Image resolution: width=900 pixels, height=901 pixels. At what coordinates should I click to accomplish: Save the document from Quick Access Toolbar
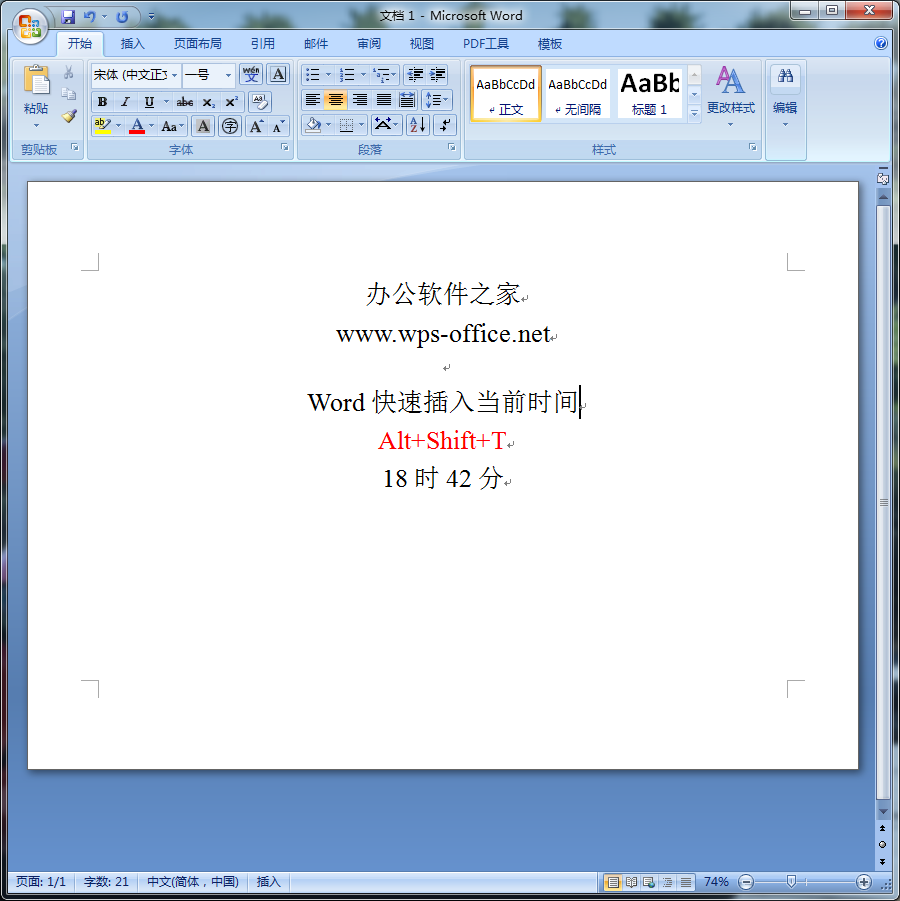coord(68,17)
